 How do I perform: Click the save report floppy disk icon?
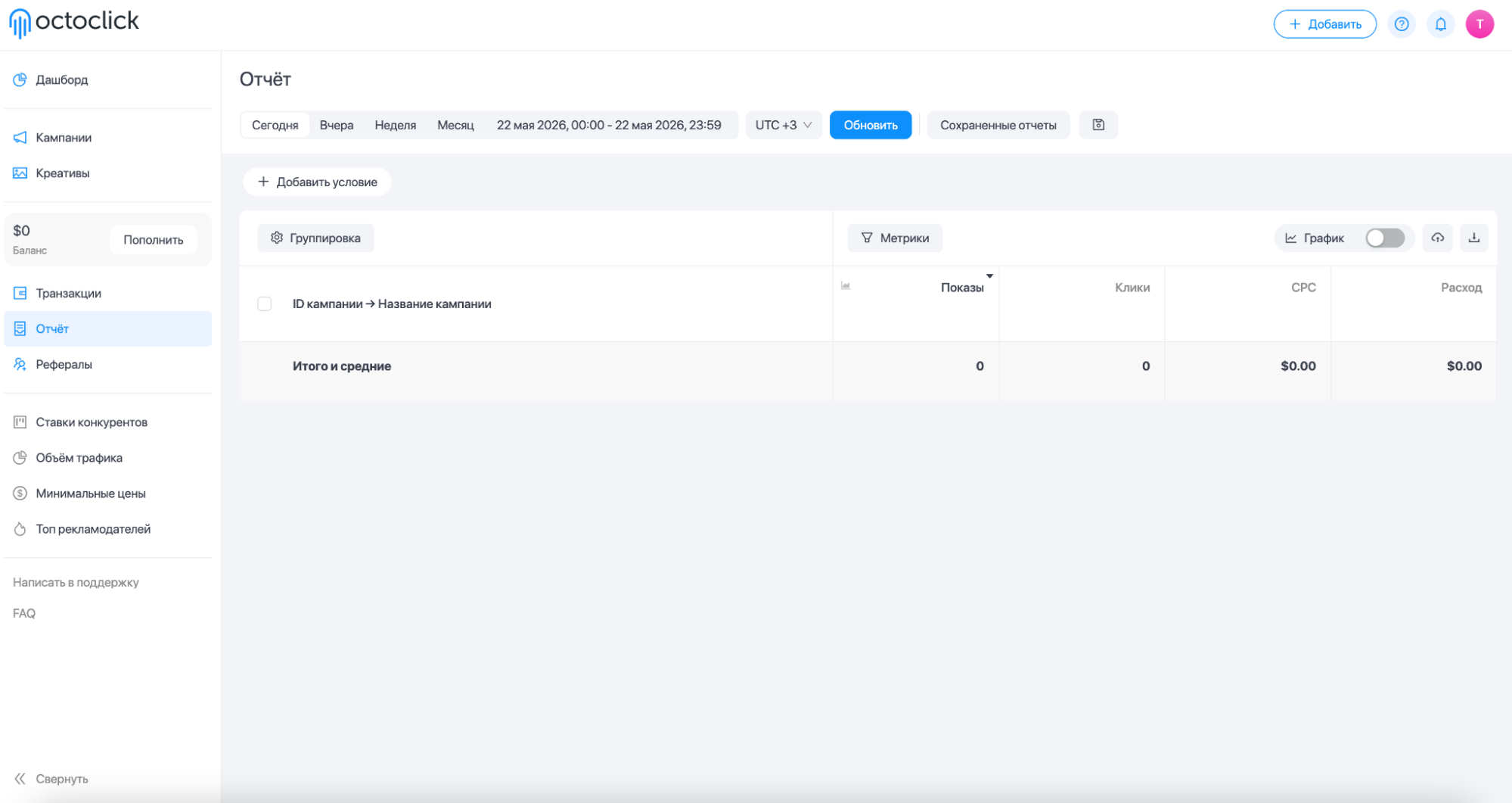pyautogui.click(x=1098, y=125)
